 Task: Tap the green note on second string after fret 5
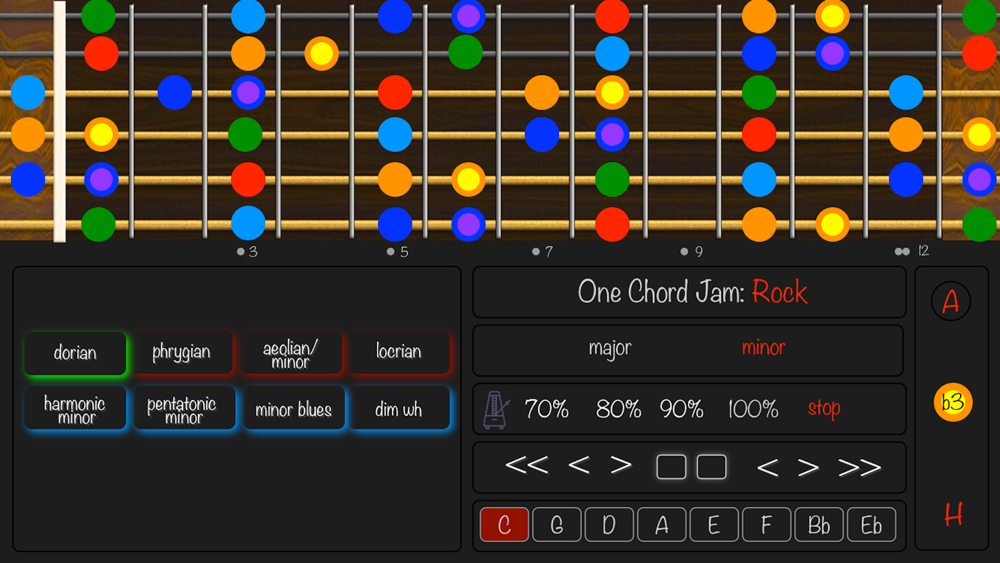point(466,52)
